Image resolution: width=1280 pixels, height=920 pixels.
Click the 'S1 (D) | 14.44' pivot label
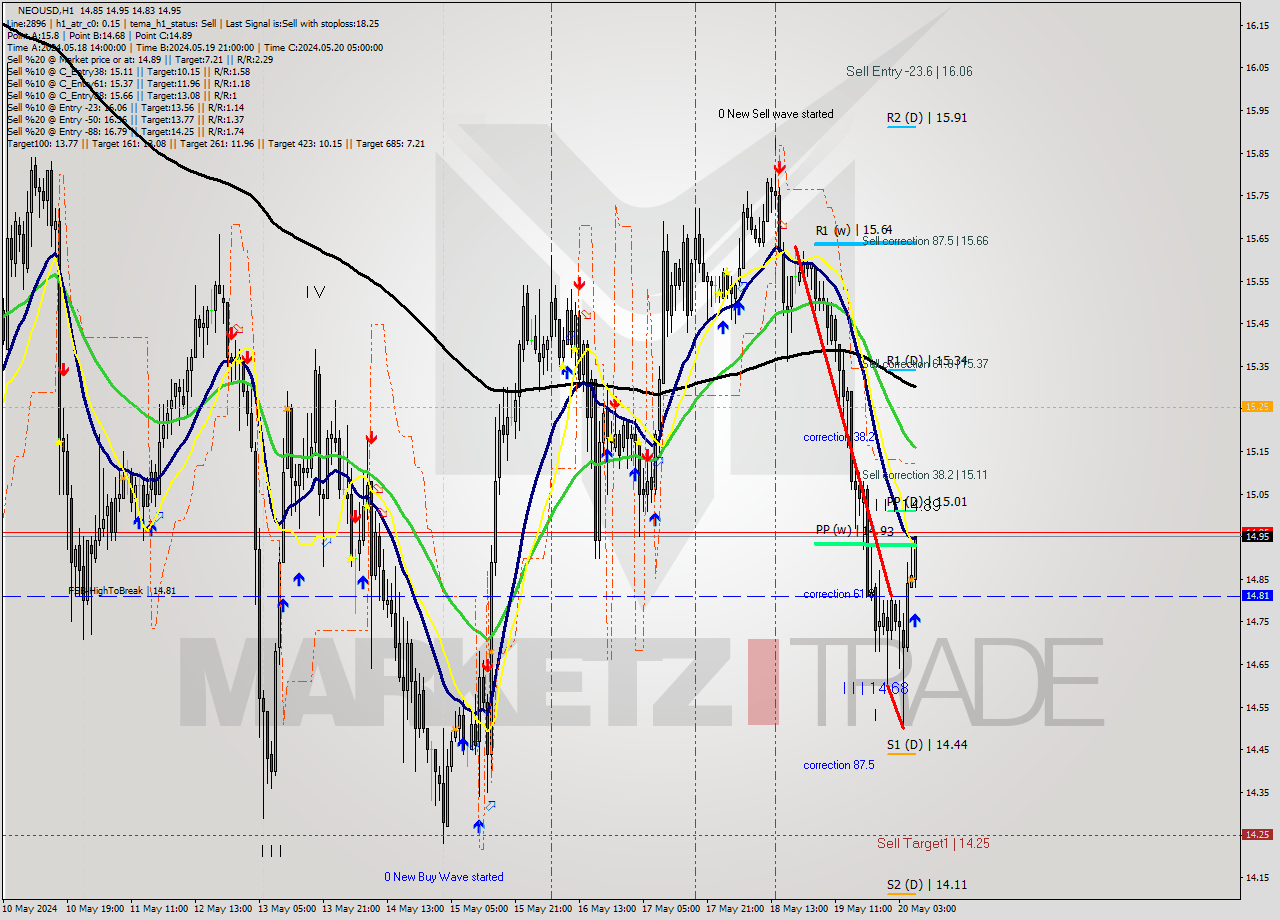point(927,744)
